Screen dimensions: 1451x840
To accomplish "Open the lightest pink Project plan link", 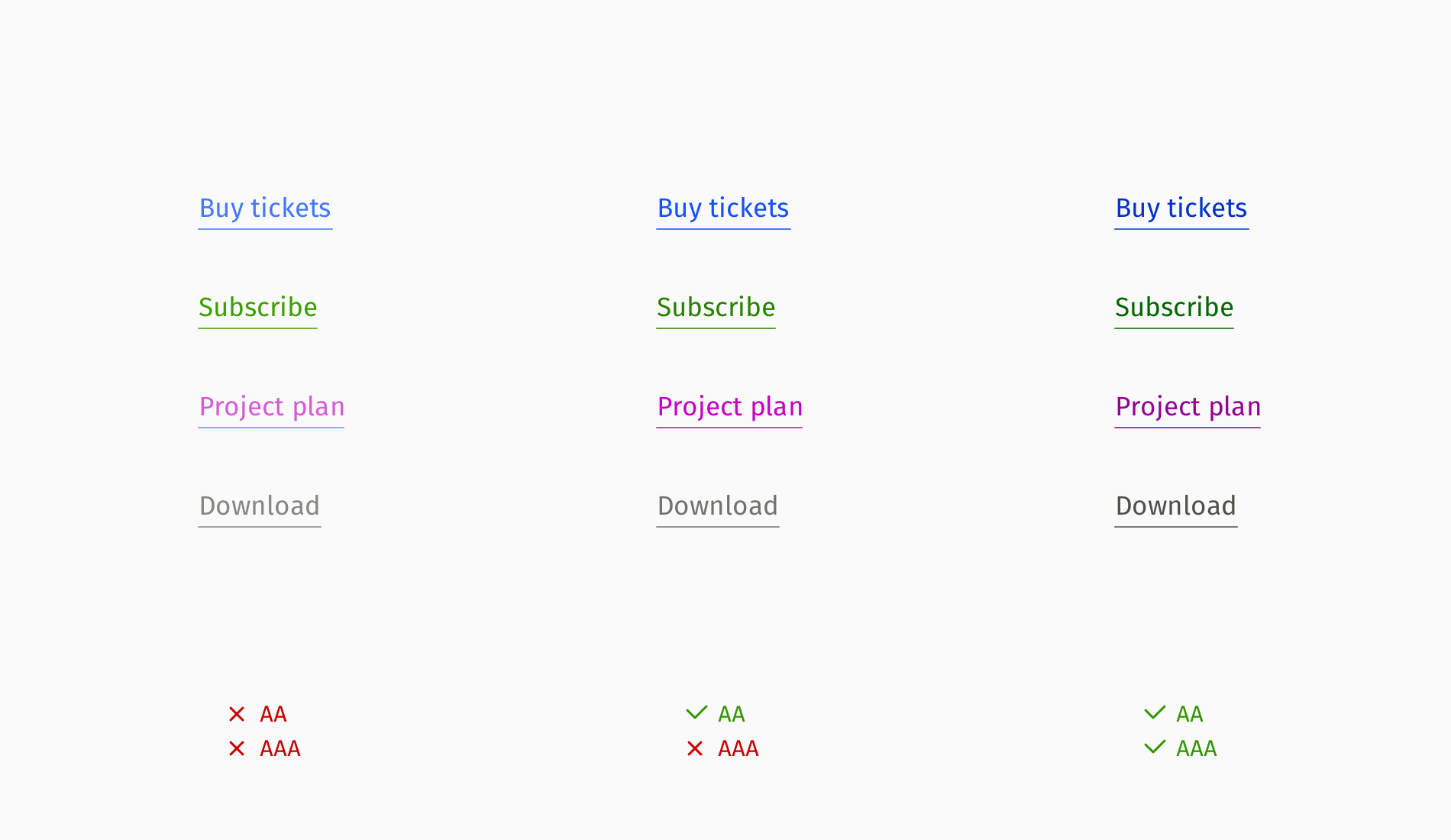I will pyautogui.click(x=272, y=407).
